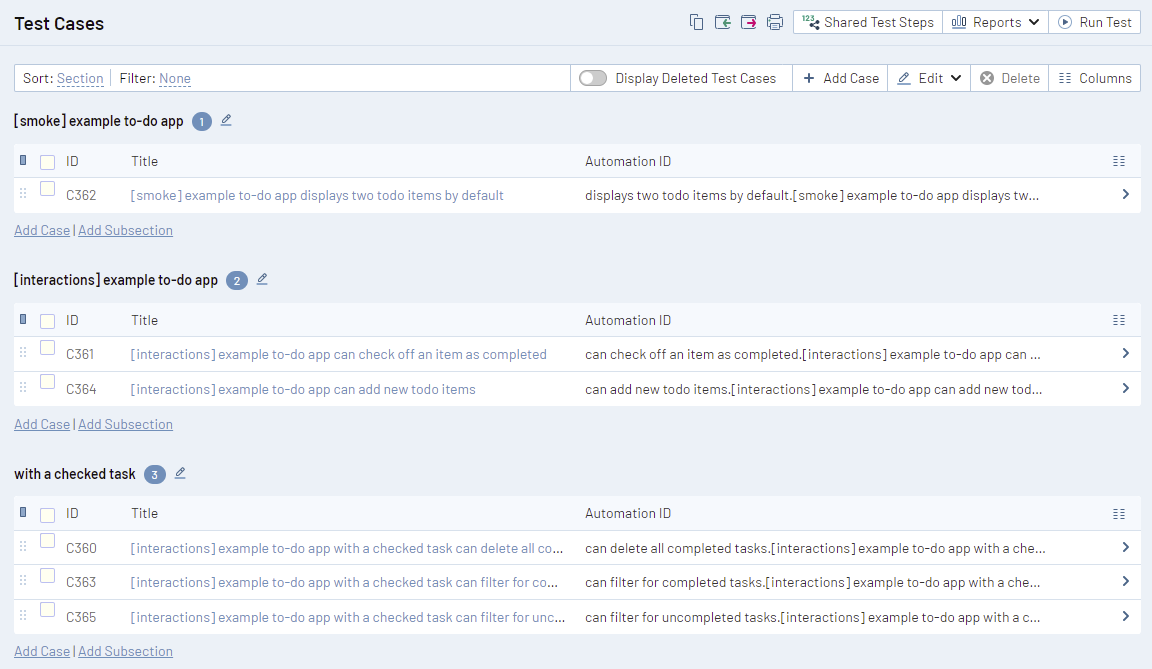Select the checkbox for case C364

(47, 382)
